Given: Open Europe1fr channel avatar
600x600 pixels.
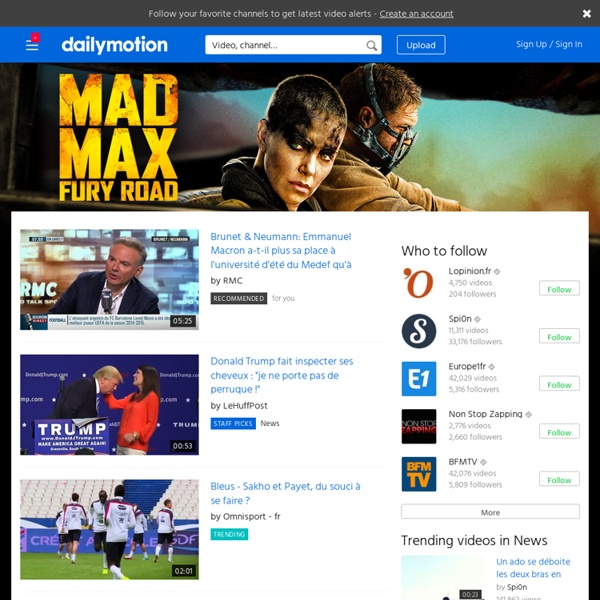Looking at the screenshot, I should tap(418, 378).
